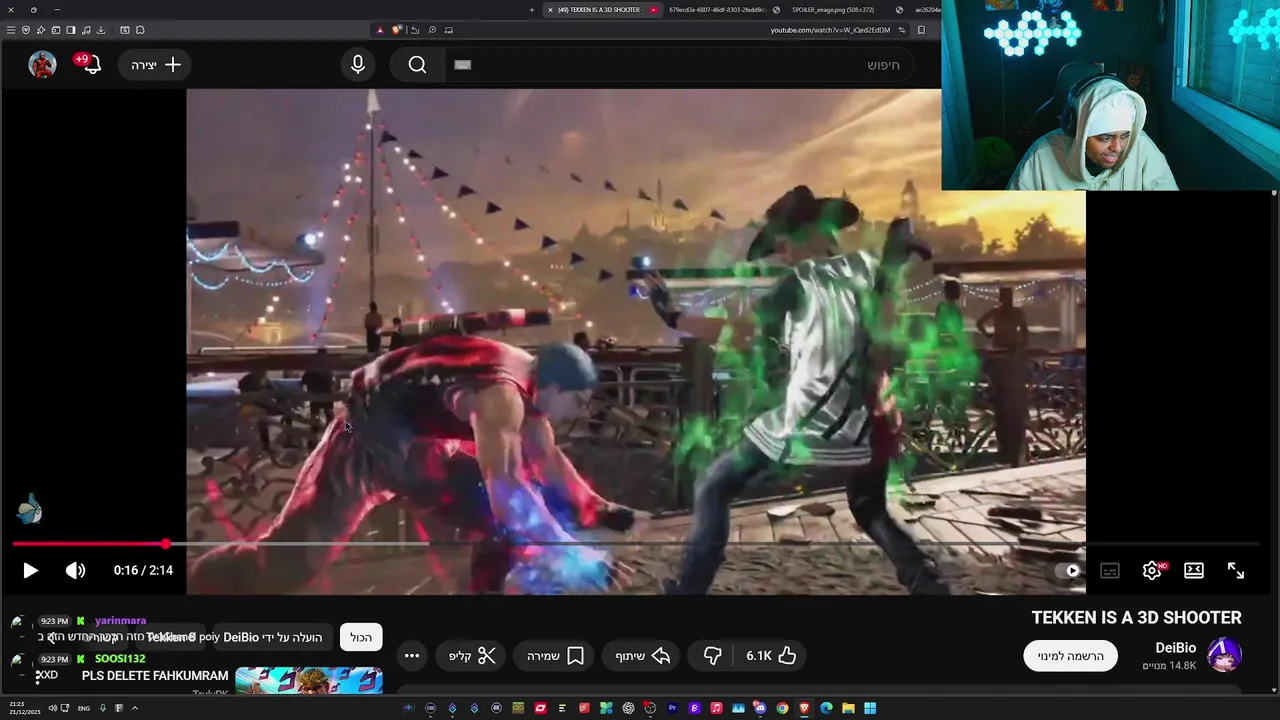Open Premiere Pro from taskbar
Image resolution: width=1280 pixels, height=720 pixels.
[x=672, y=708]
